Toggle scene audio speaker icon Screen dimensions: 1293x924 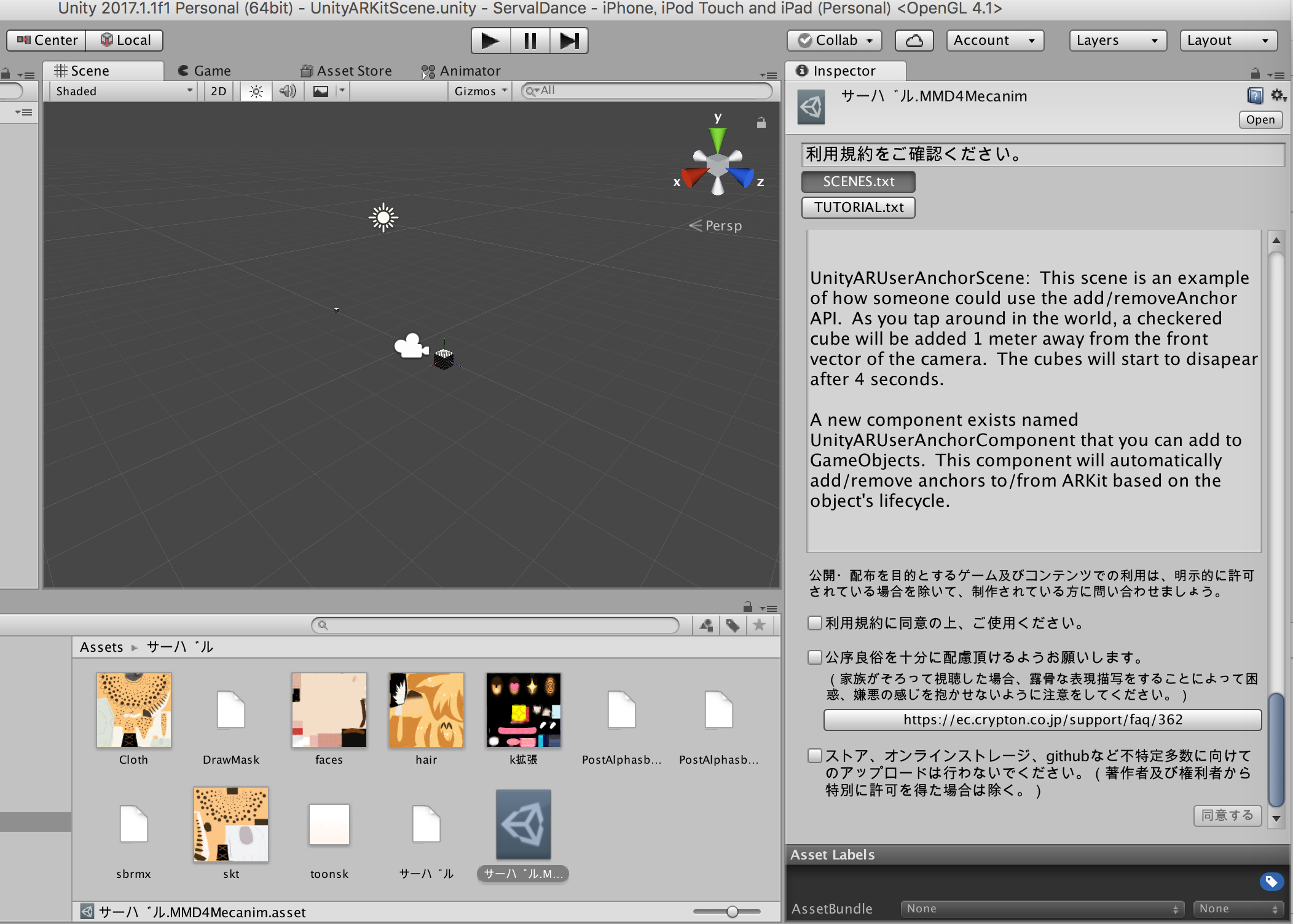[288, 91]
